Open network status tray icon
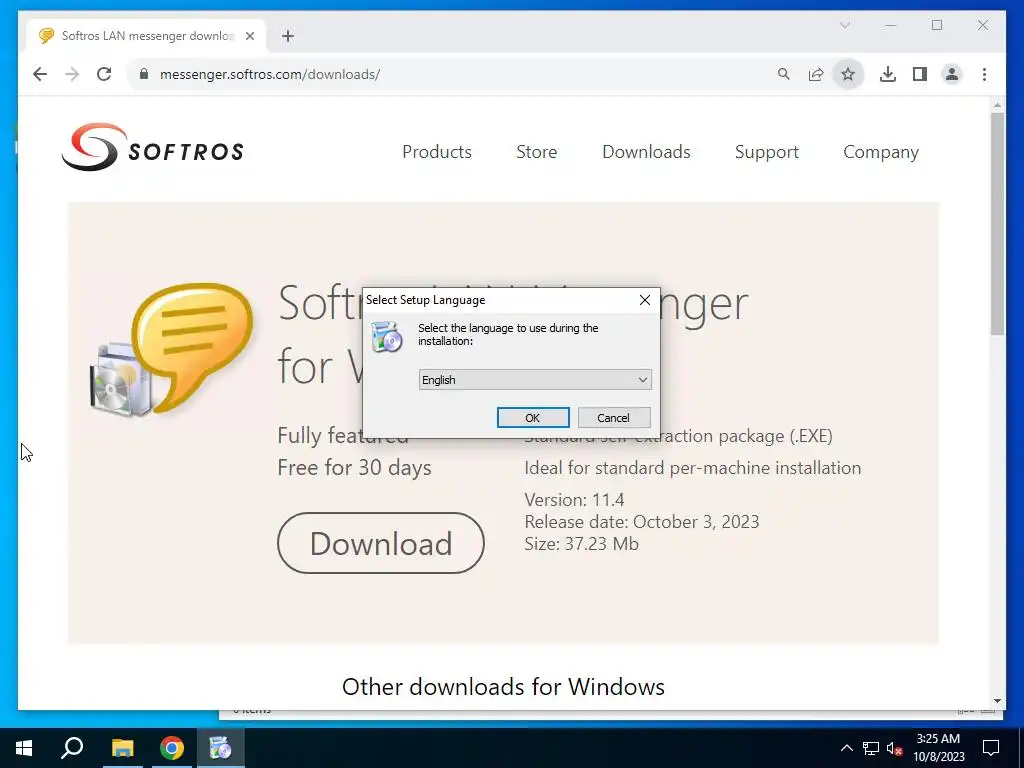 click(871, 748)
